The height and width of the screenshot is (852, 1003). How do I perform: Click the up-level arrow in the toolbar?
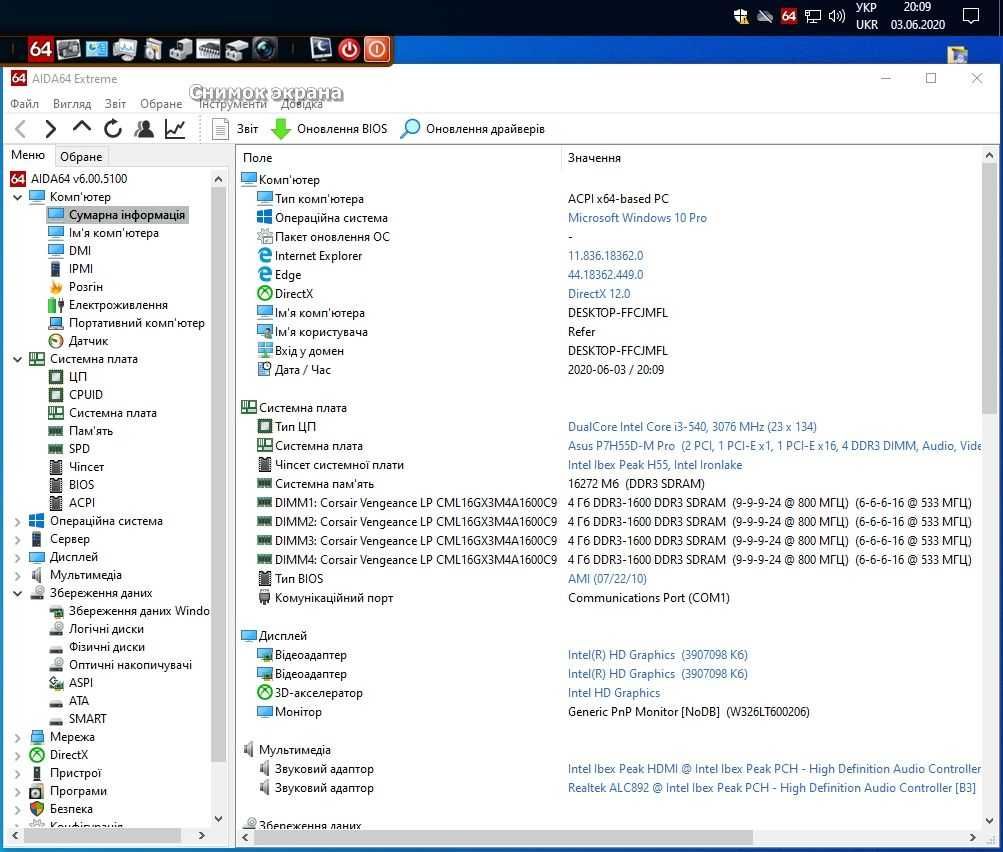(82, 127)
